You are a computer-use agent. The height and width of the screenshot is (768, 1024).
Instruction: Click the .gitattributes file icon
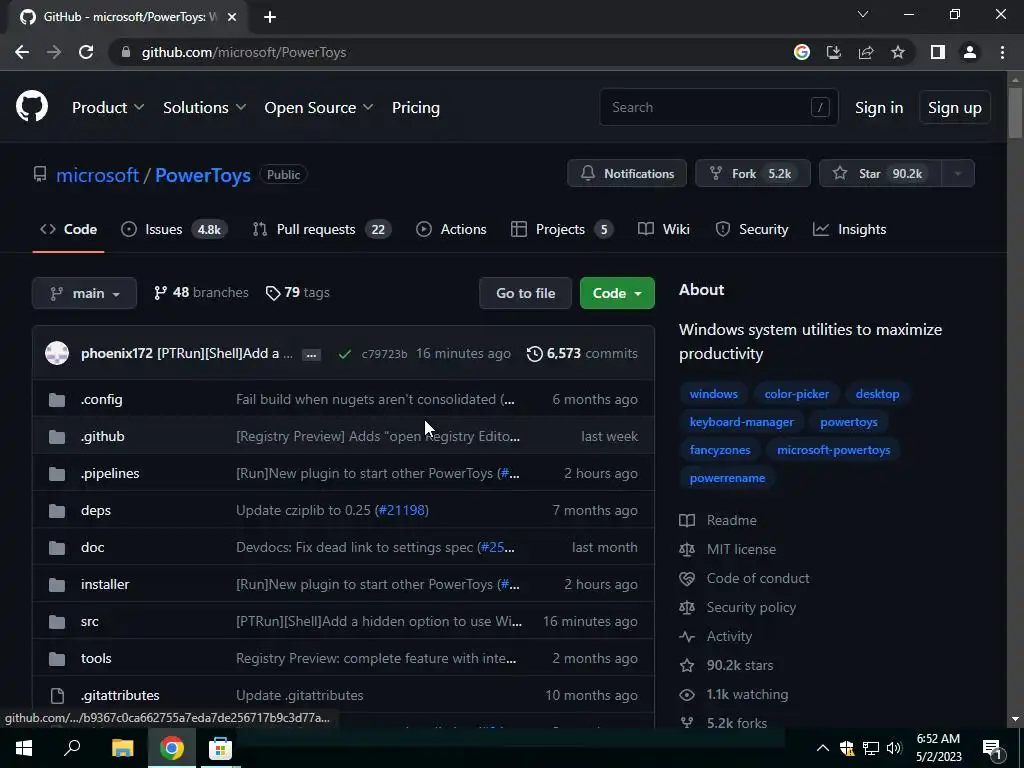[x=57, y=696]
